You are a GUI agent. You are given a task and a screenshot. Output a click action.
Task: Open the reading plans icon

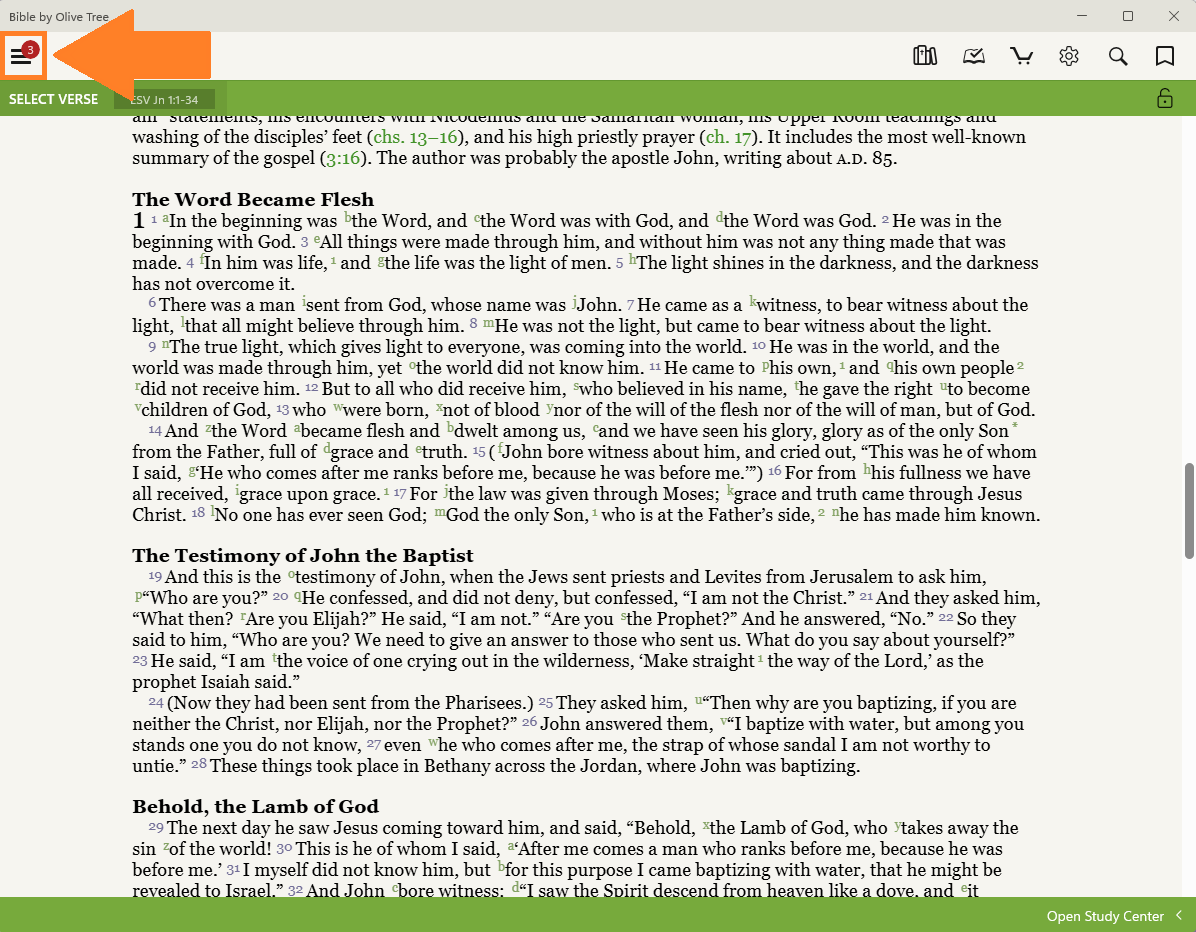(973, 56)
